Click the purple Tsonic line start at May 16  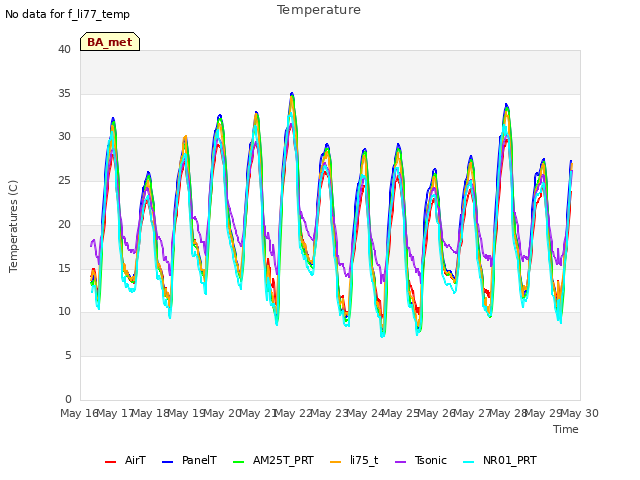tap(91, 244)
